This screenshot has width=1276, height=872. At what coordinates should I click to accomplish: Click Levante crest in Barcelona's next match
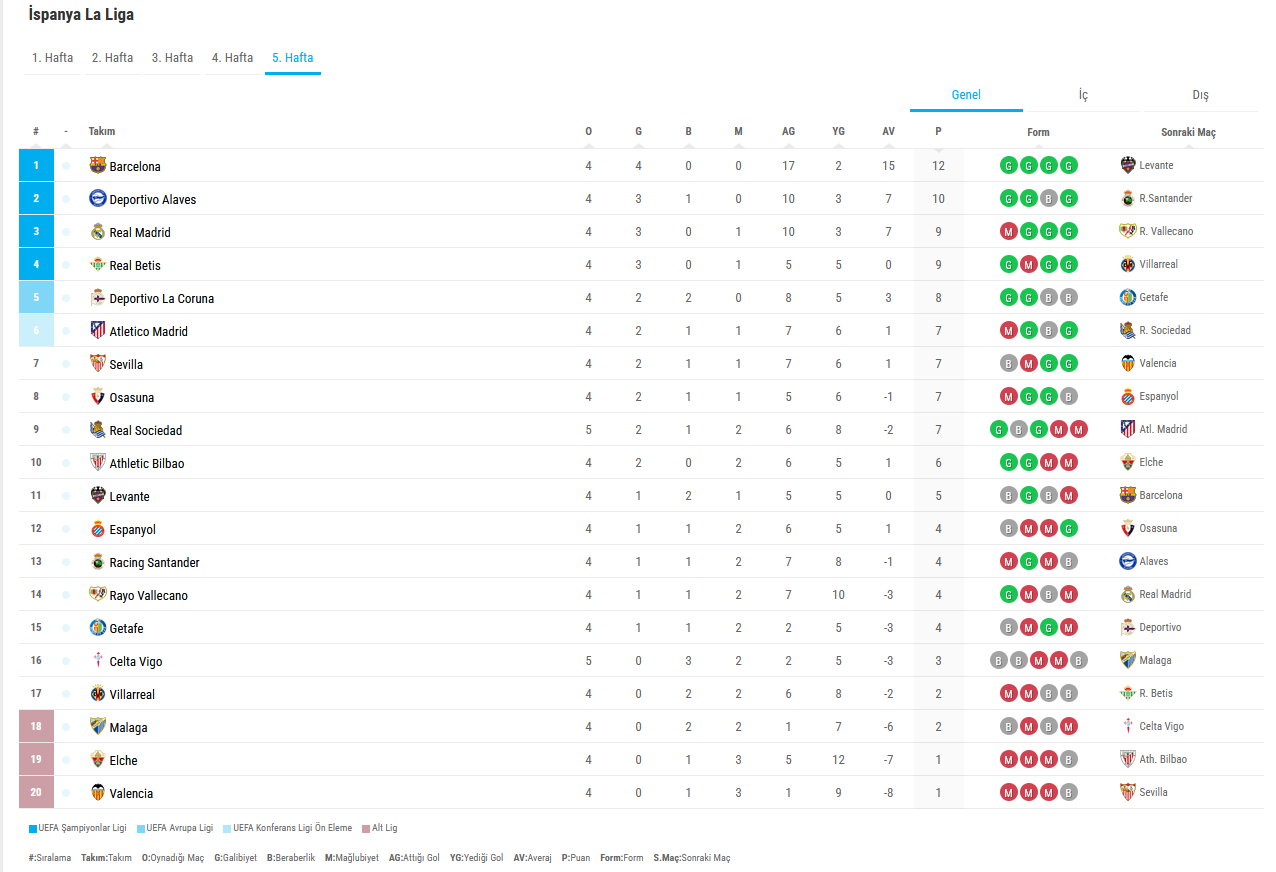click(x=1128, y=165)
